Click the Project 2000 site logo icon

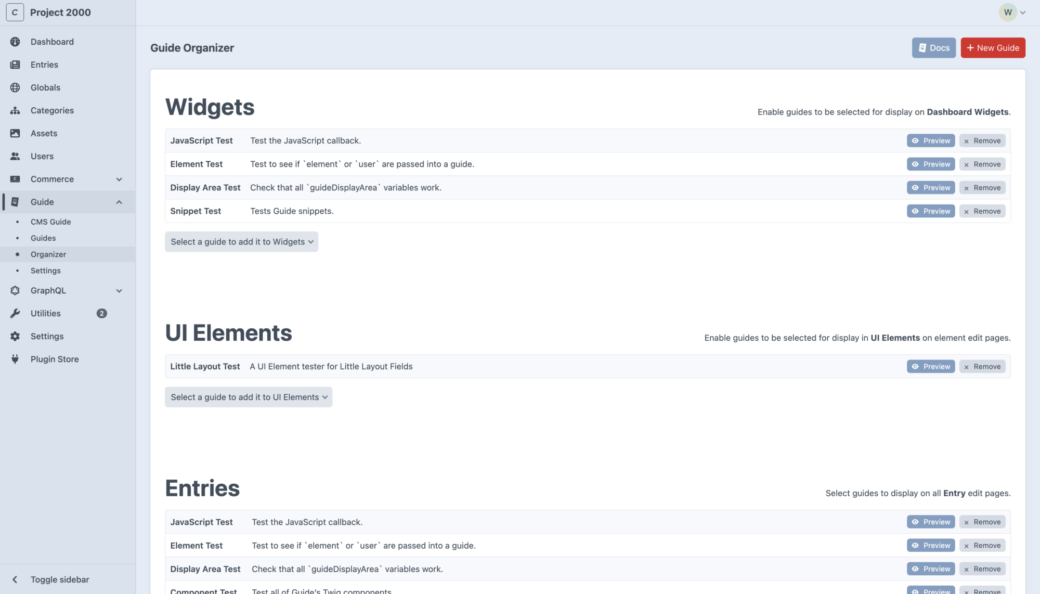tap(15, 13)
